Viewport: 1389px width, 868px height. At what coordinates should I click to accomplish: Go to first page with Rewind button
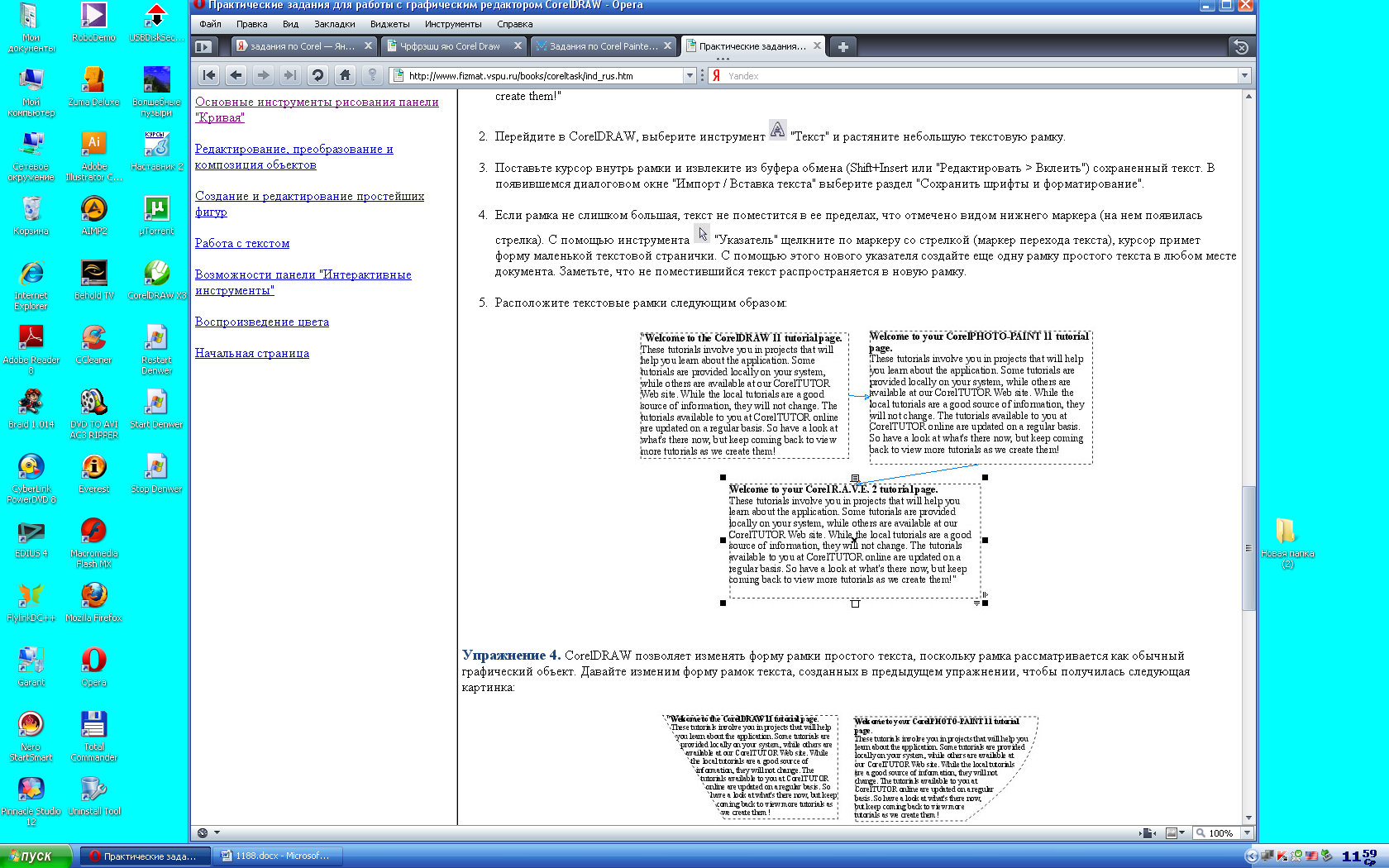209,75
